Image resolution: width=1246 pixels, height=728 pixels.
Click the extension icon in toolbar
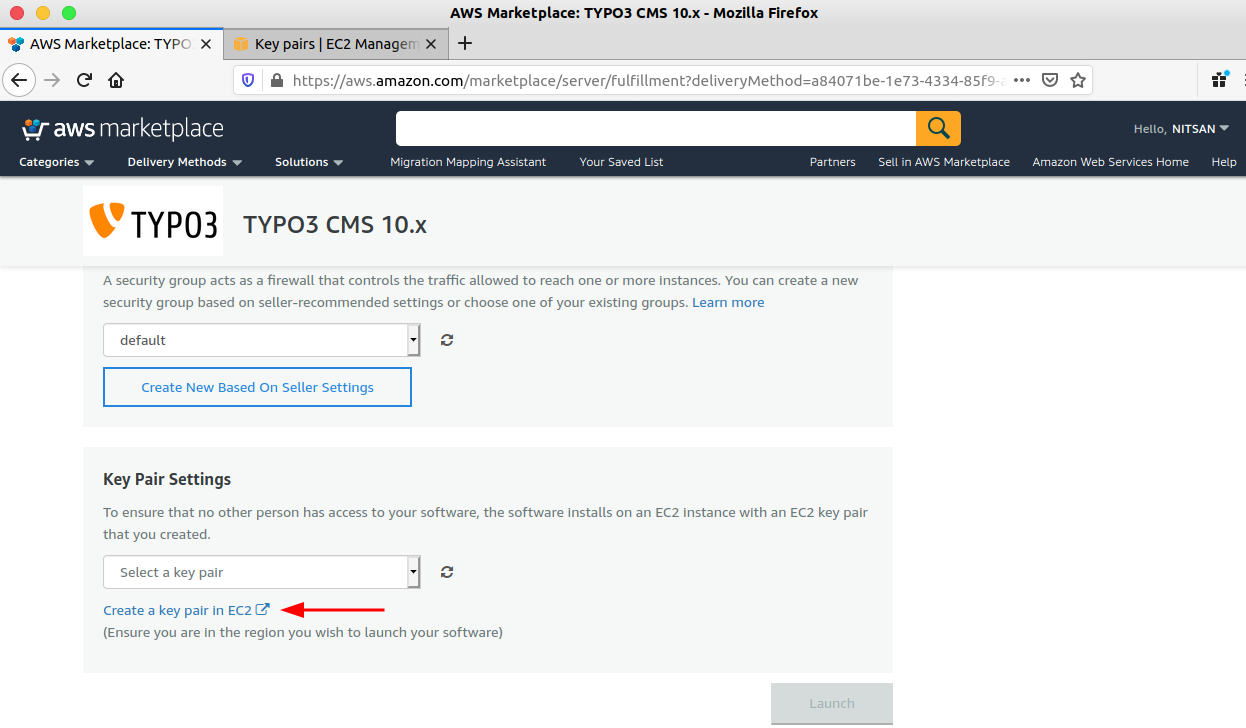pyautogui.click(x=1220, y=80)
